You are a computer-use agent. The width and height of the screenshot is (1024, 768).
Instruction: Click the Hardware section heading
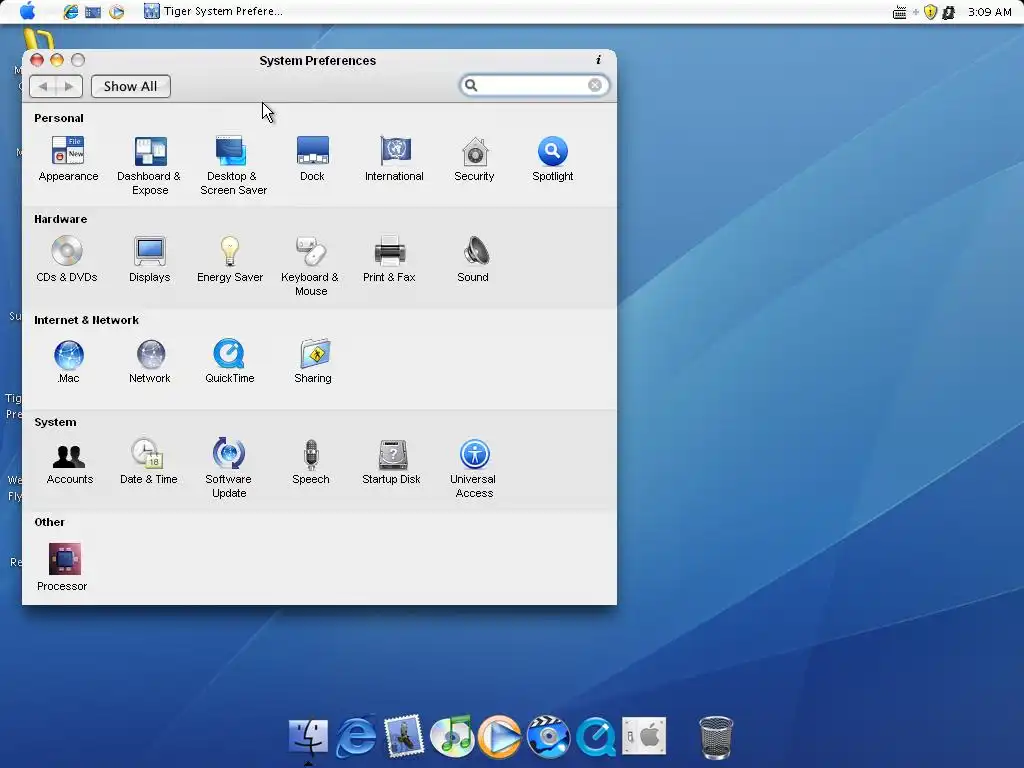[x=61, y=219]
